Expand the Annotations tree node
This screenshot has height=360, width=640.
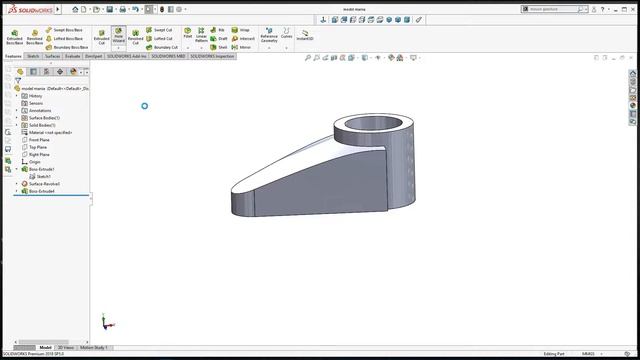tap(17, 111)
